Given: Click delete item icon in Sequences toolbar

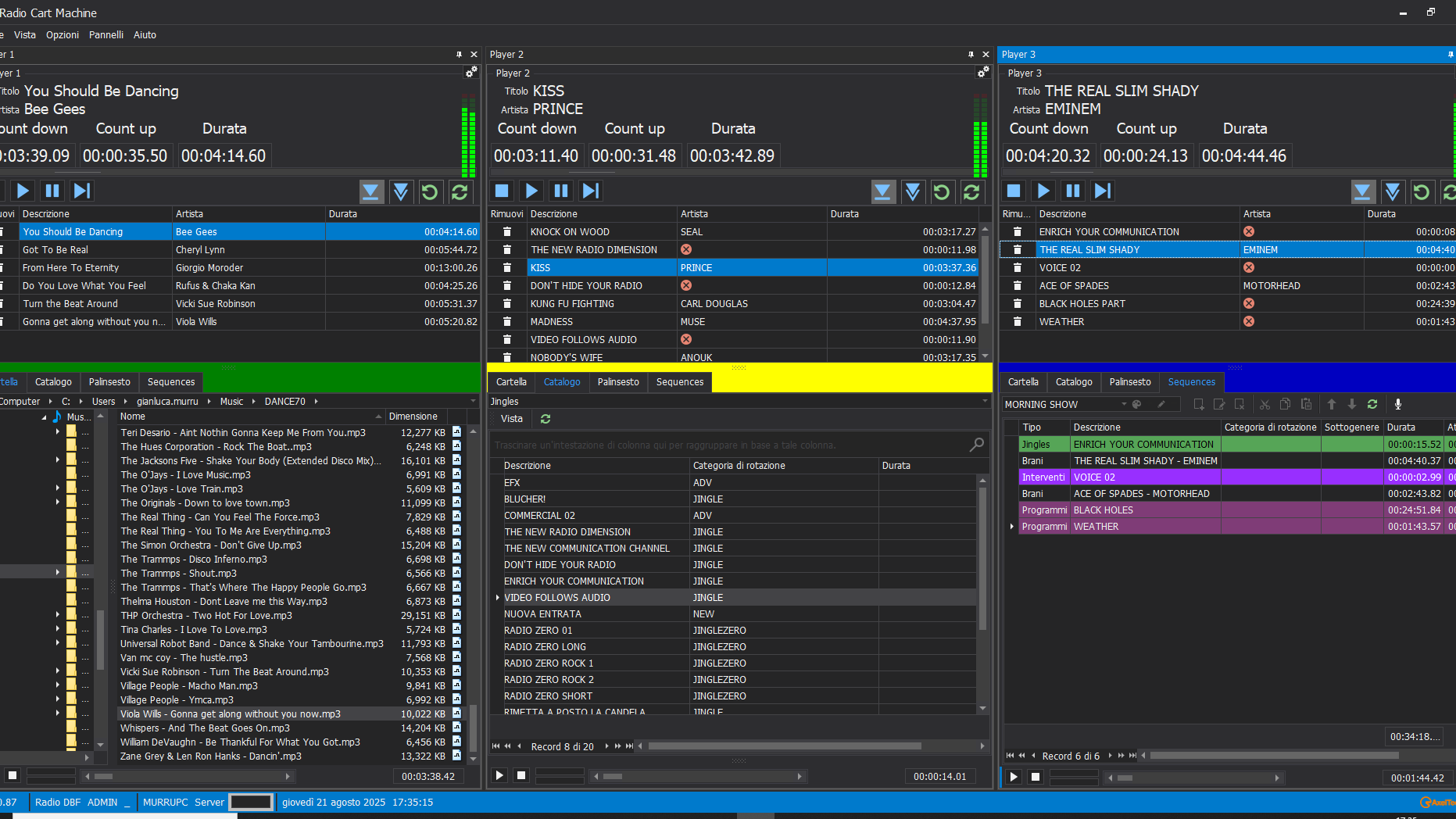Looking at the screenshot, I should click(1240, 404).
